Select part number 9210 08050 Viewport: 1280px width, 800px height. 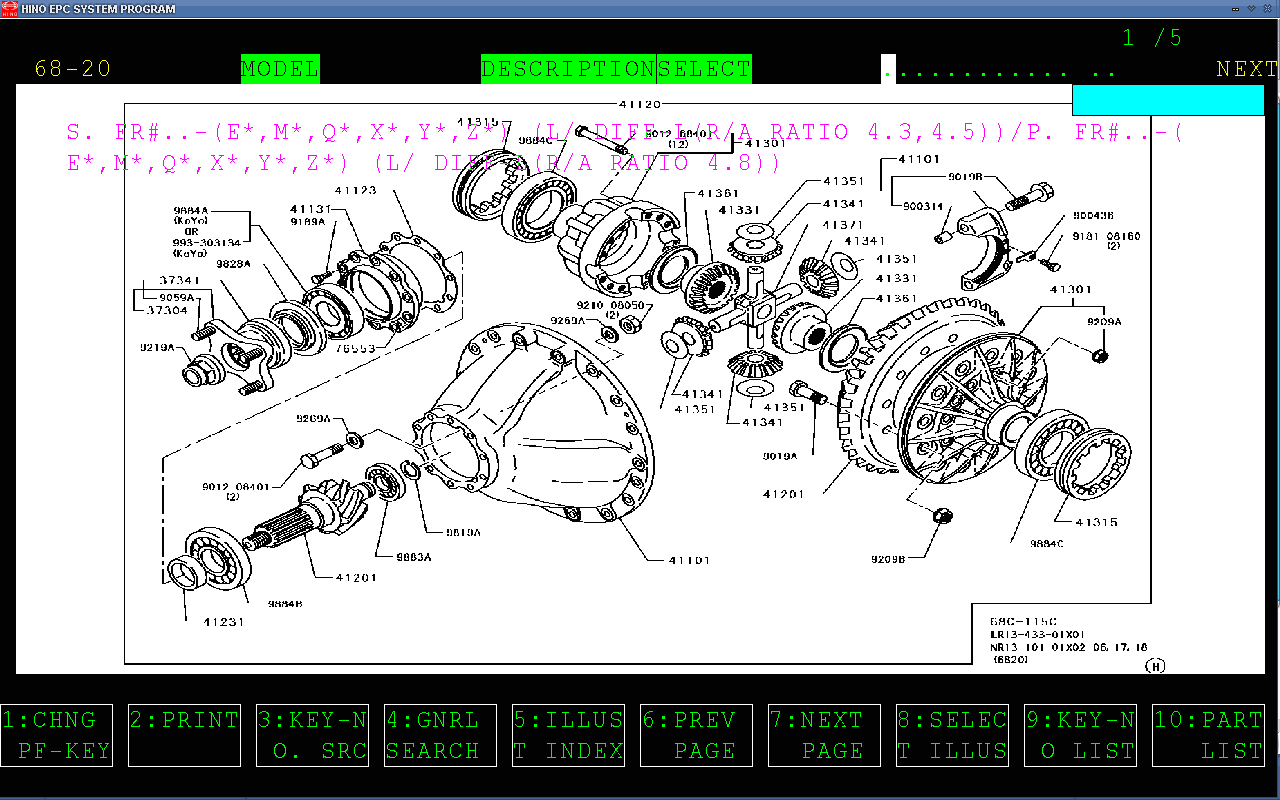pyautogui.click(x=609, y=307)
